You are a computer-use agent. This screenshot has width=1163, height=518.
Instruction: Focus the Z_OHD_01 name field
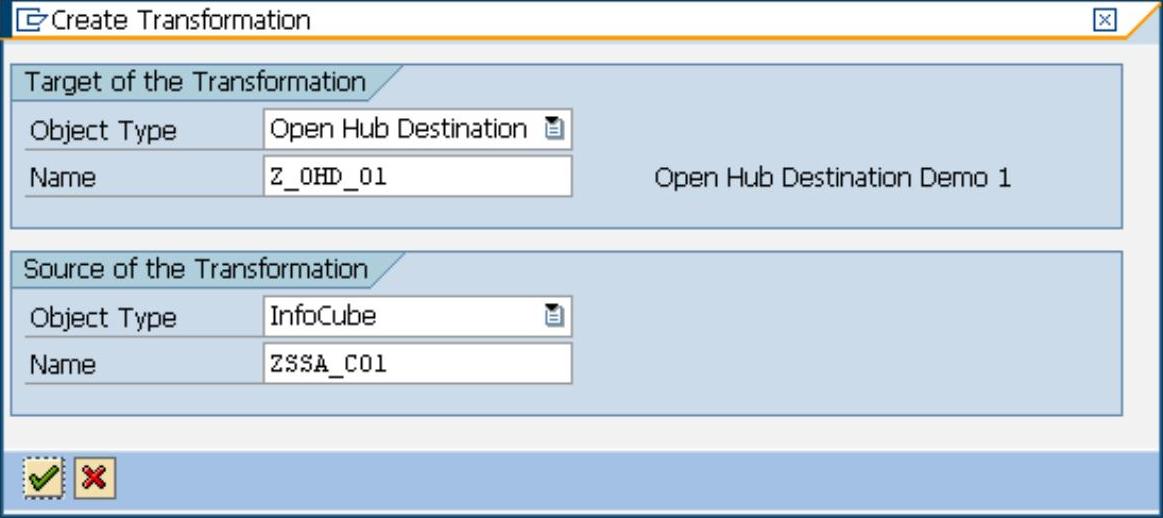(x=417, y=177)
